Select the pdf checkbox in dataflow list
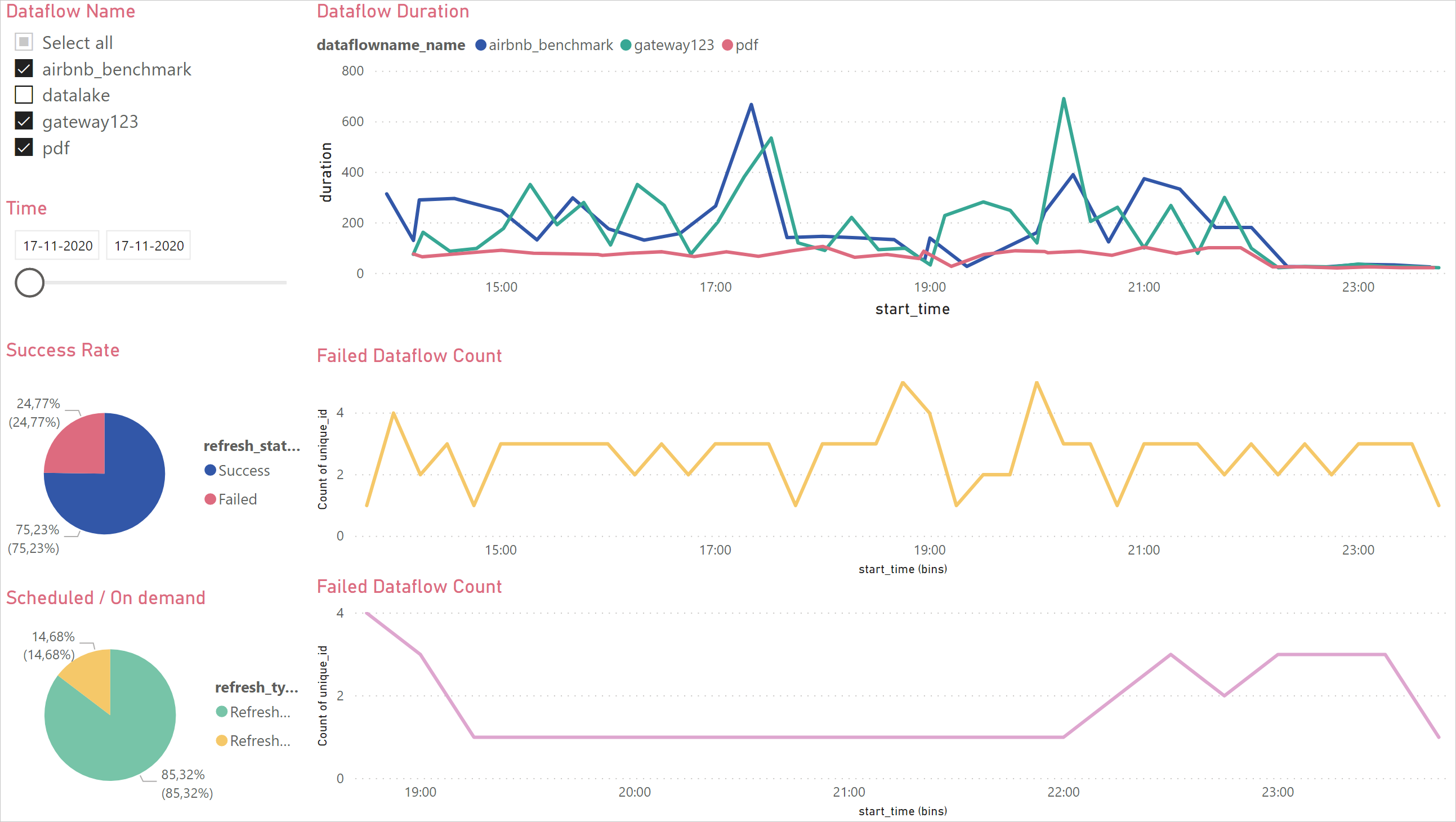Viewport: 1456px width, 822px height. [24, 148]
